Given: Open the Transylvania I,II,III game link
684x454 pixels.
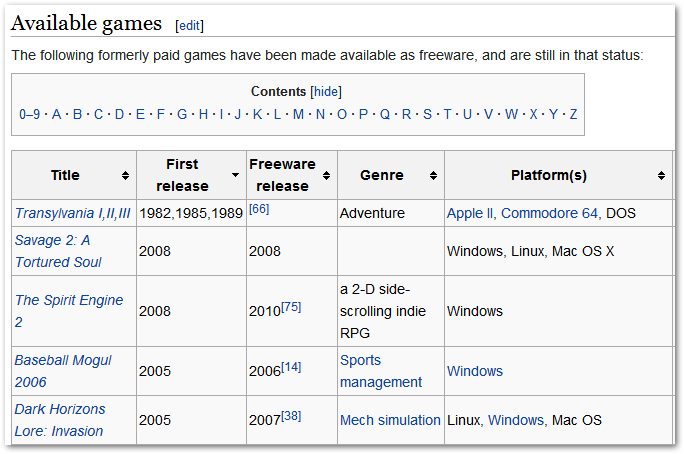Looking at the screenshot, I should (x=73, y=213).
